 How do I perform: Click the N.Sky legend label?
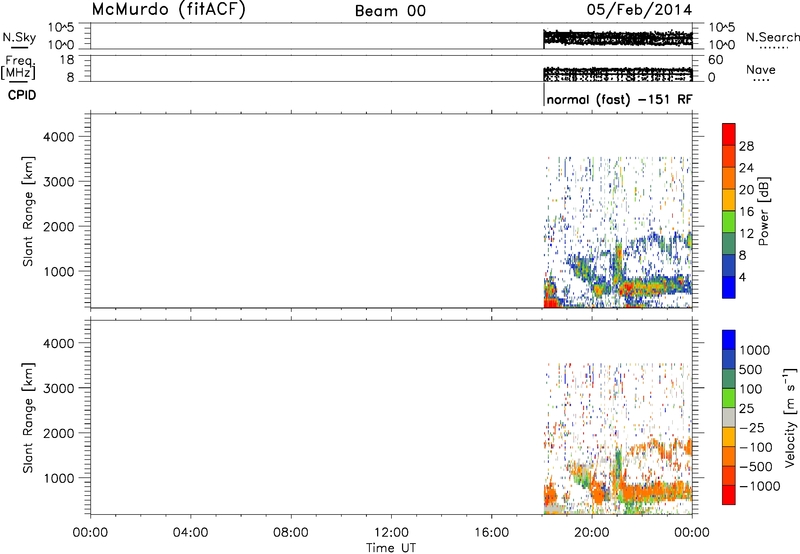coord(19,37)
